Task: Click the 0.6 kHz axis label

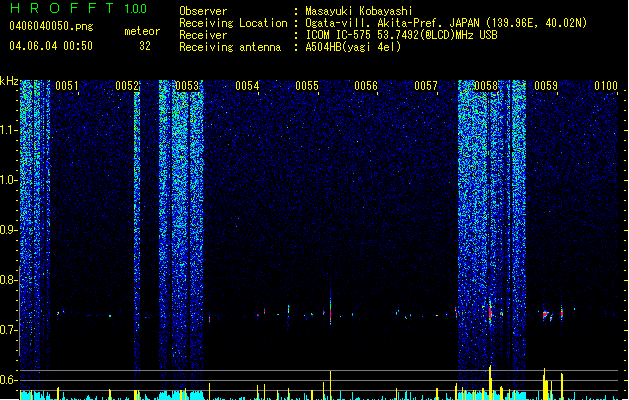Action: click(x=9, y=380)
